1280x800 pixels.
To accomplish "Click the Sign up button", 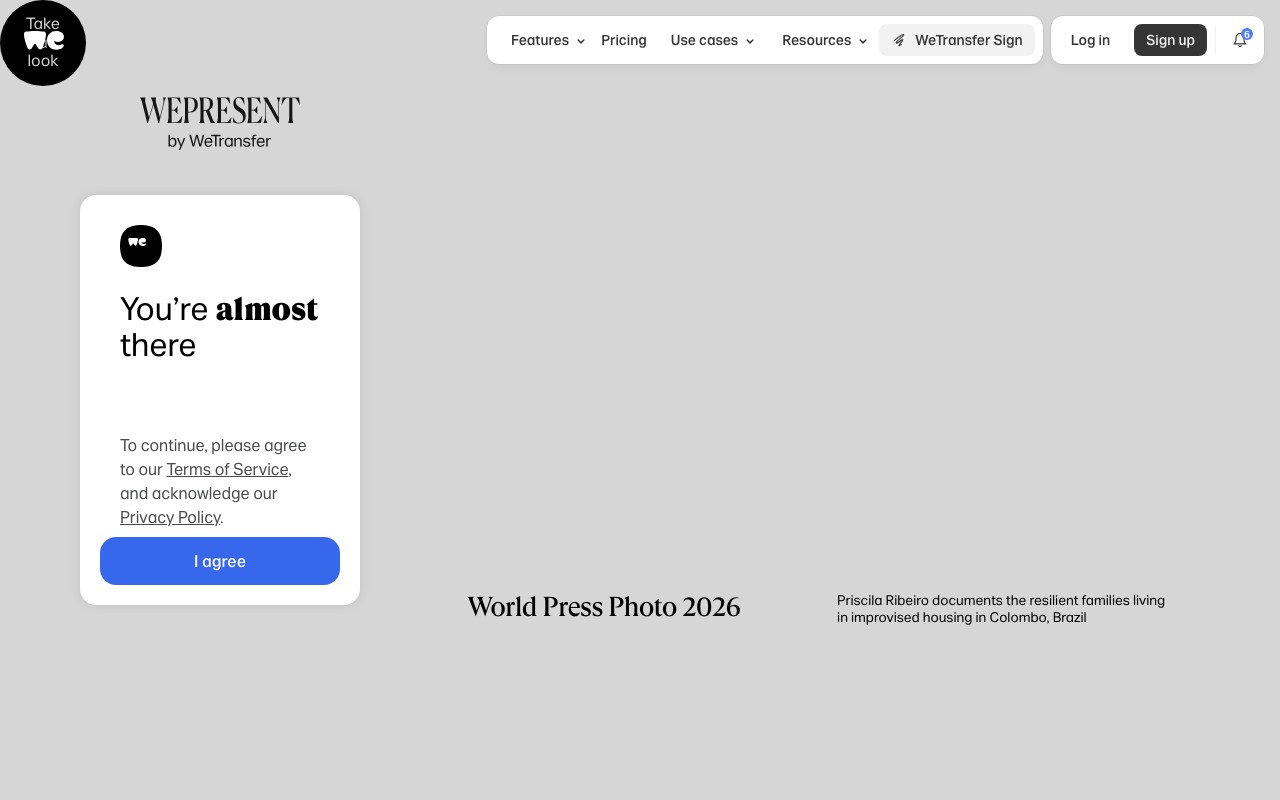I will click(1170, 40).
